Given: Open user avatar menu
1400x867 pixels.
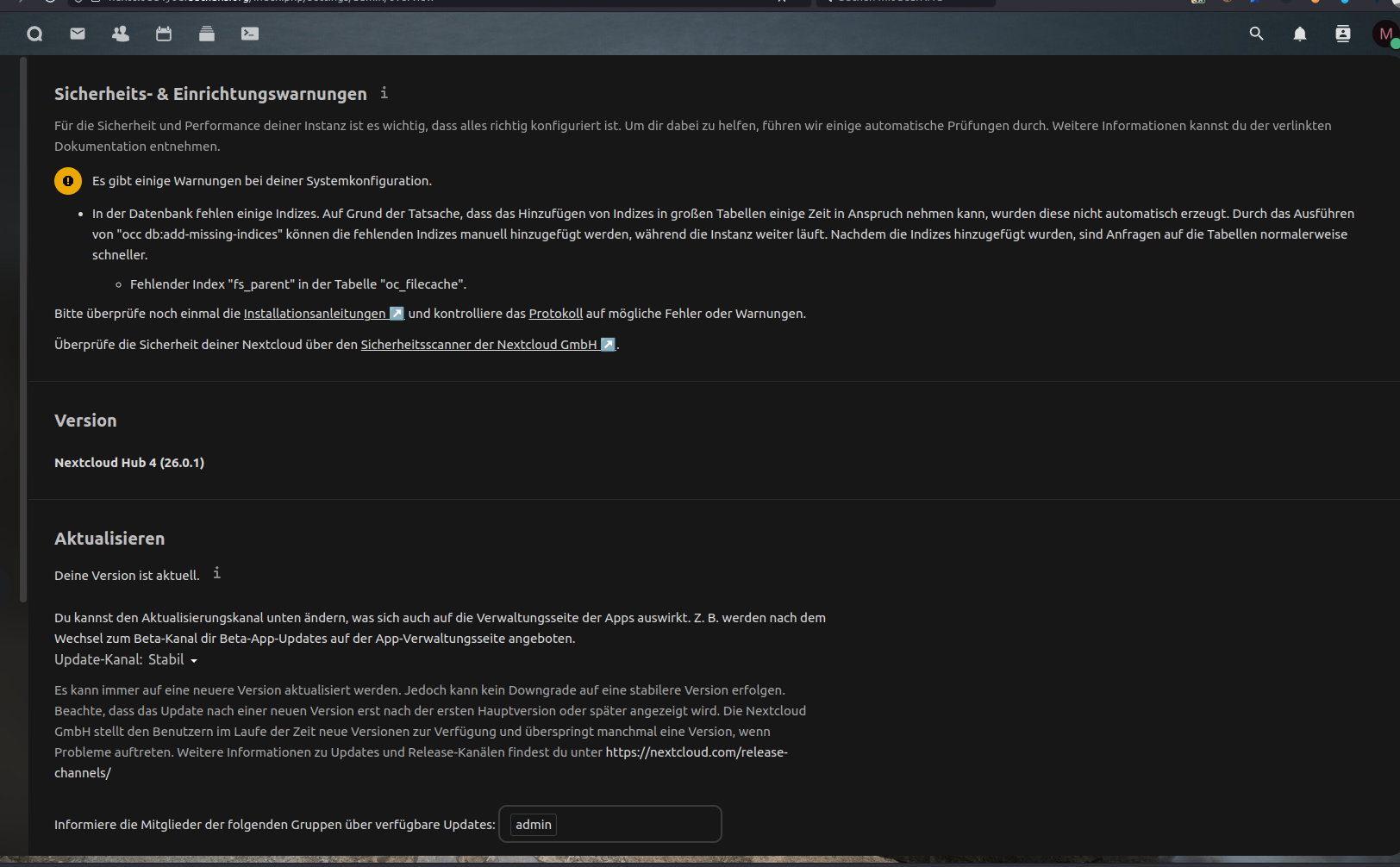Looking at the screenshot, I should click(1385, 34).
